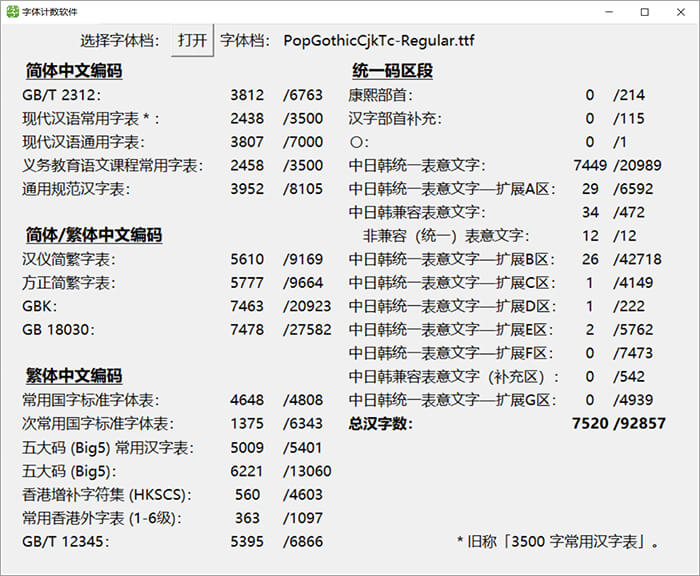Screen dimensions: 700x576
Task: Click the 次常用国字标准字体表 label
Action: [x=98, y=423]
